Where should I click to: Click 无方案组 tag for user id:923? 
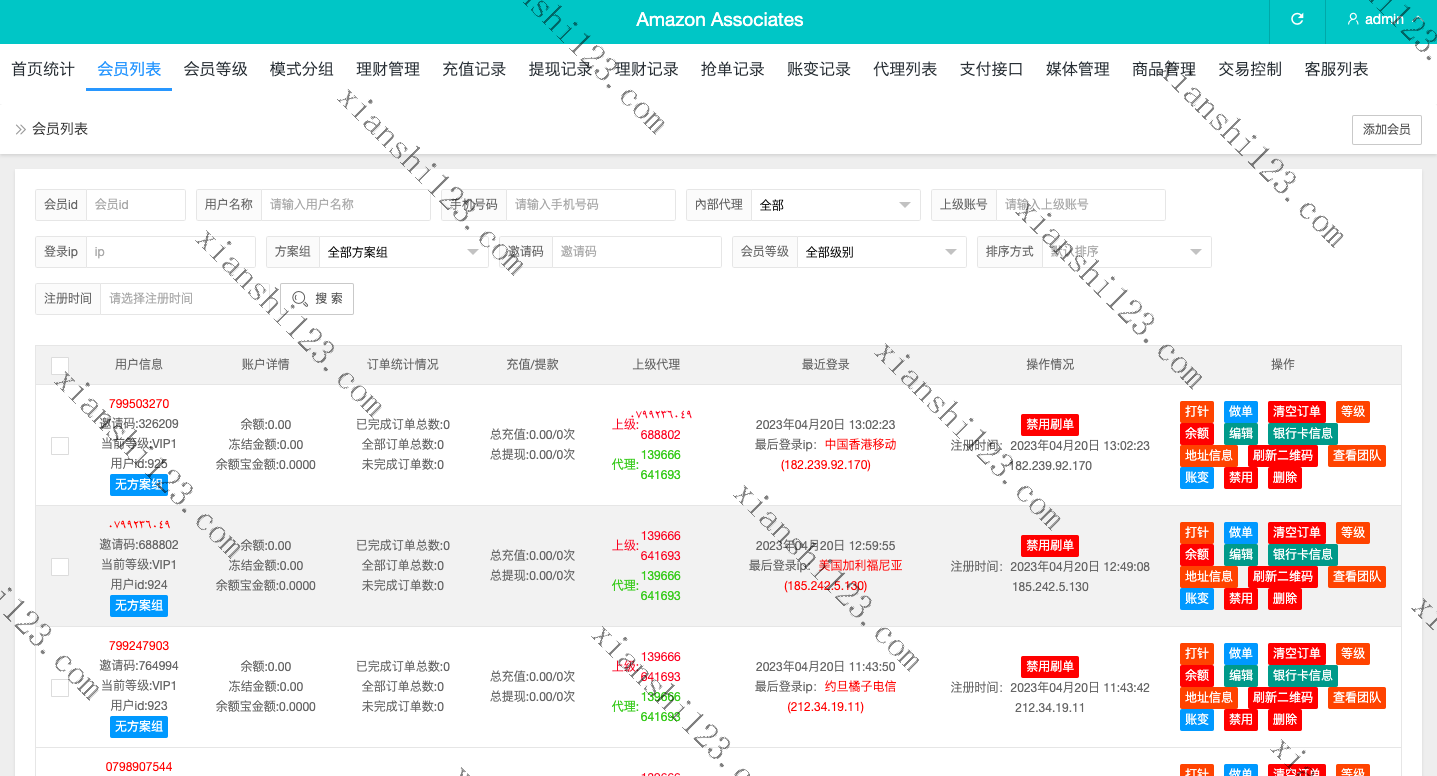[x=139, y=727]
